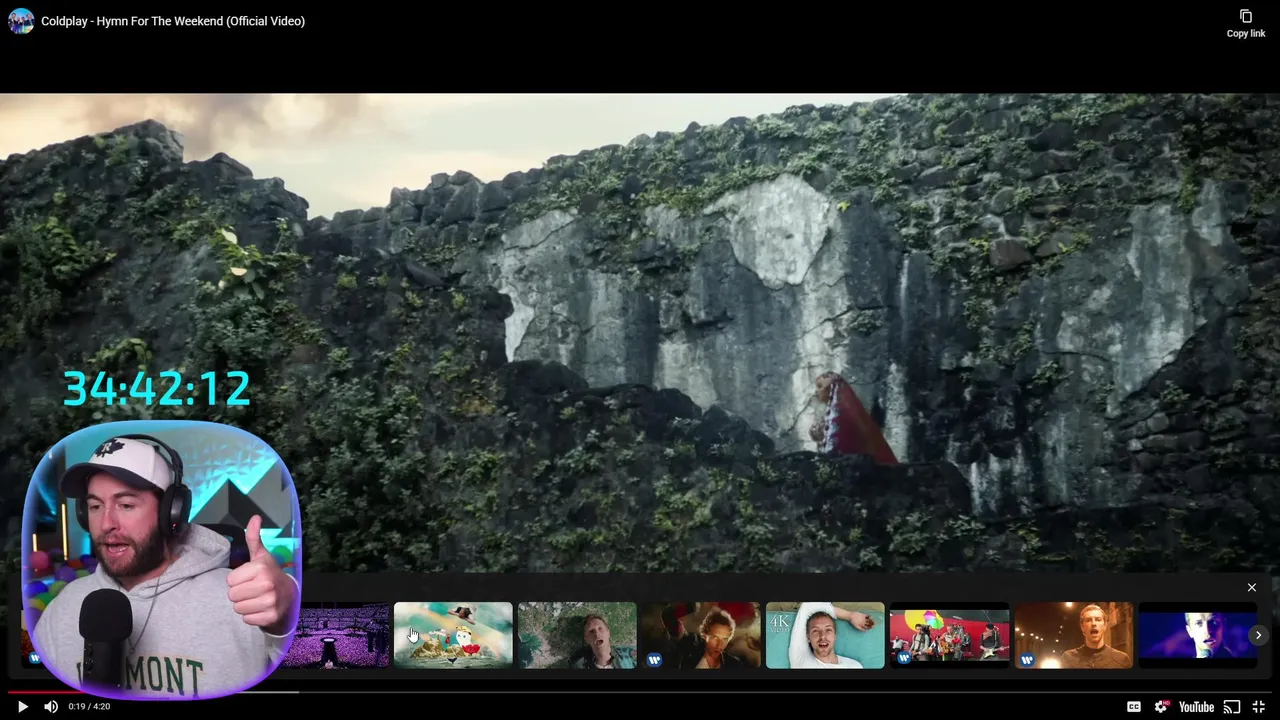Mute the video volume
The width and height of the screenshot is (1280, 720).
click(x=50, y=707)
